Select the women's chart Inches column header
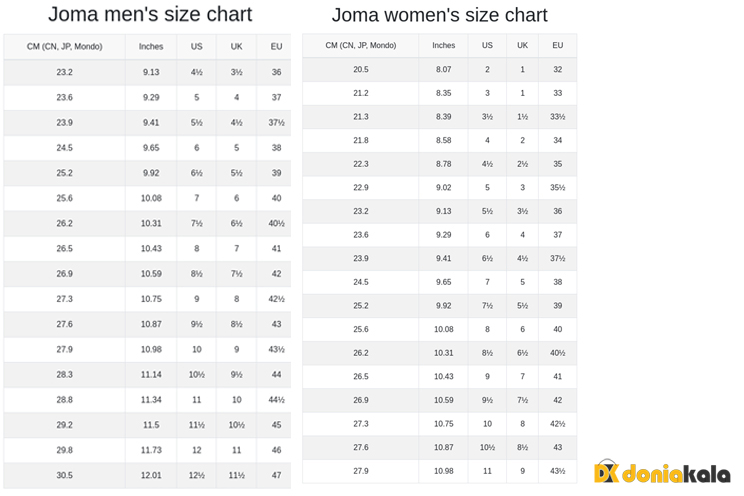 tap(443, 46)
